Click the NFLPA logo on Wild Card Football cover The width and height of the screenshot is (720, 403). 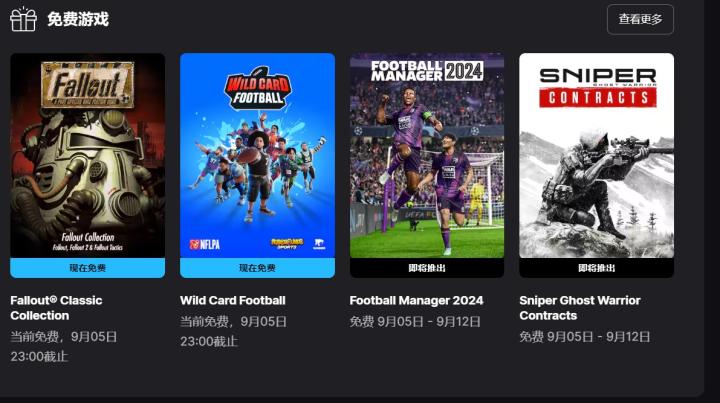(205, 244)
